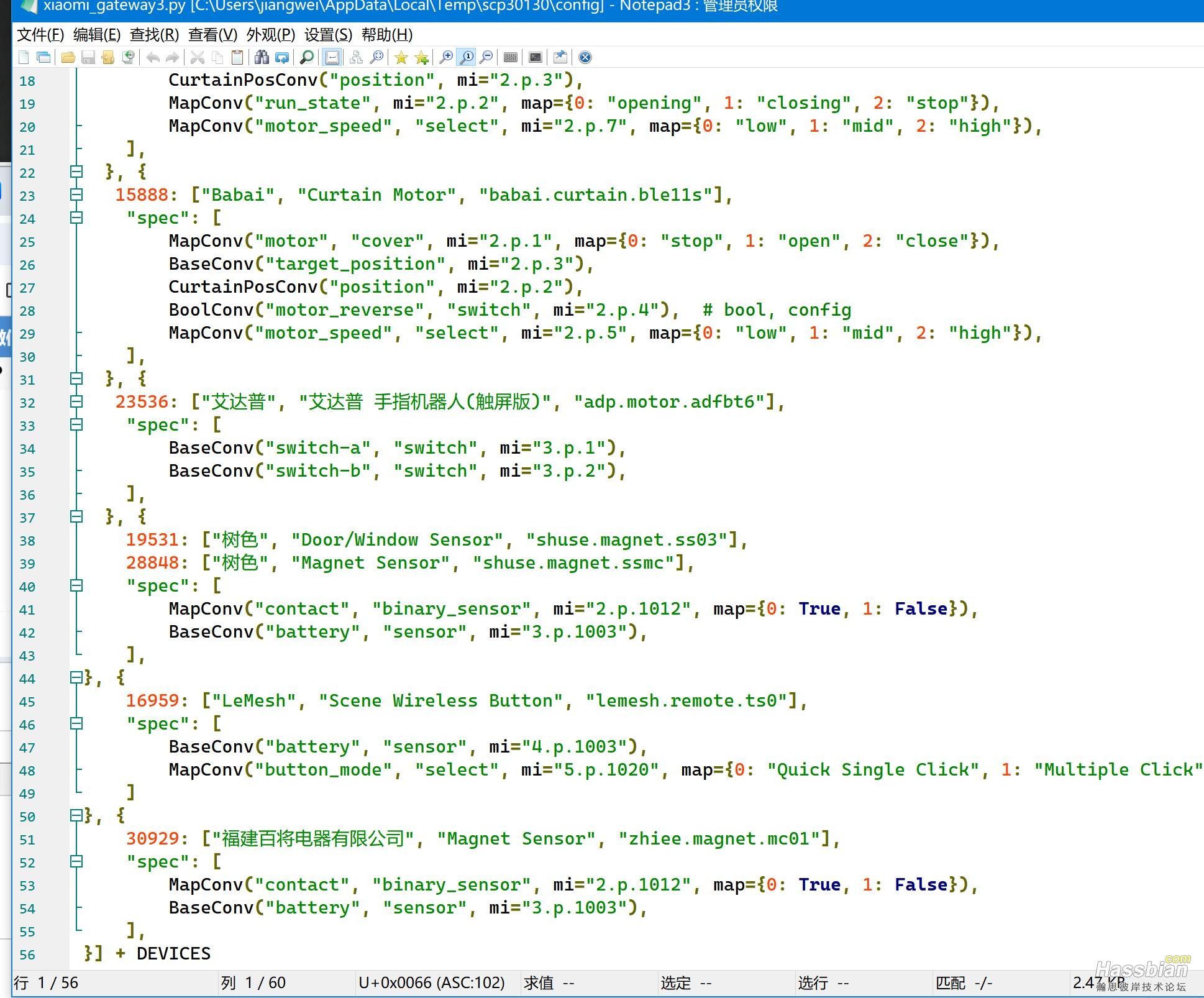This screenshot has height=998, width=1204.
Task: Collapse the fold marker at line 50
Action: click(x=76, y=815)
